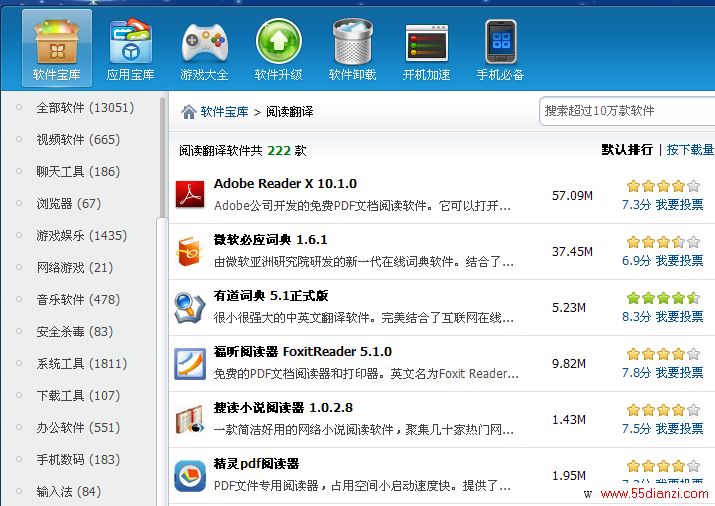Select 网络游戏 (21) category

click(74, 268)
